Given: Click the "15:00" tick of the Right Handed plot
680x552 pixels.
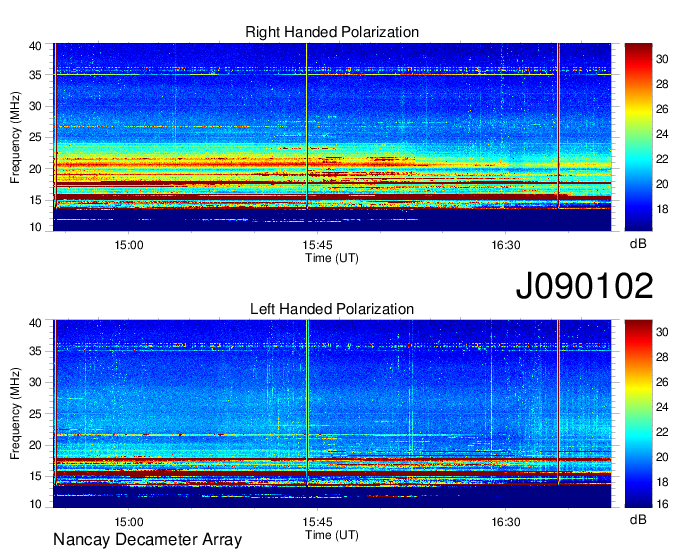Looking at the screenshot, I should tap(129, 245).
